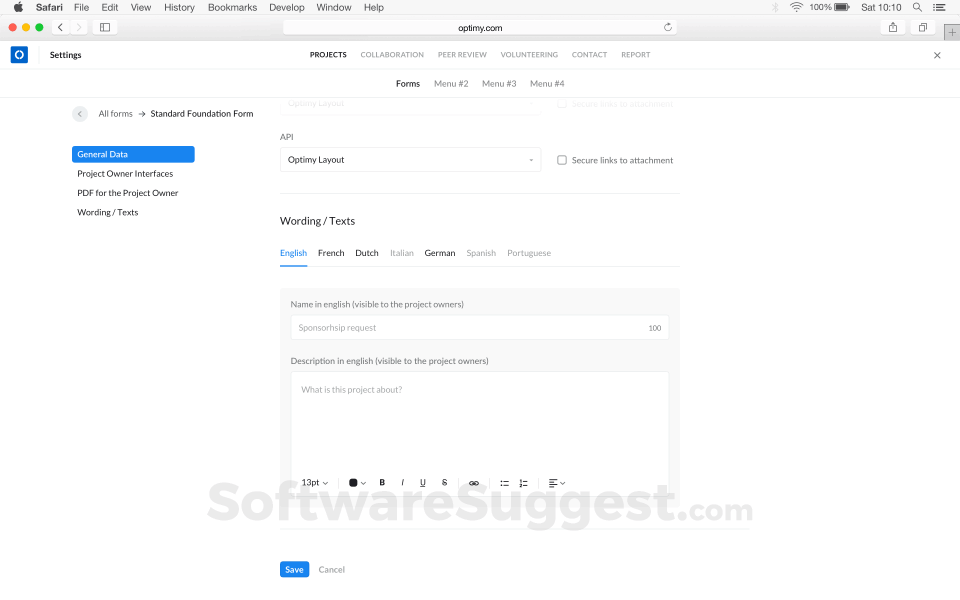Open the CONTACT navigation tab
This screenshot has width=960, height=600.
point(590,54)
